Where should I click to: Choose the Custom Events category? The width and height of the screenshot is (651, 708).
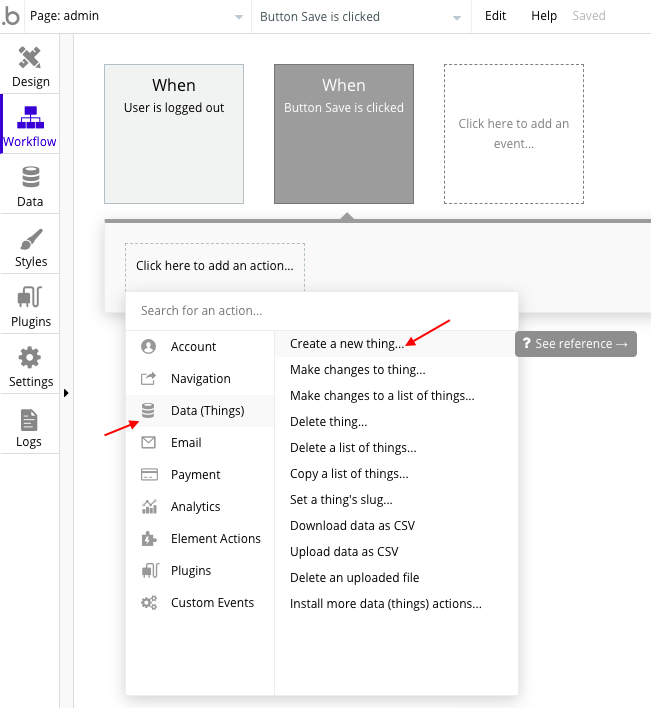[x=200, y=603]
